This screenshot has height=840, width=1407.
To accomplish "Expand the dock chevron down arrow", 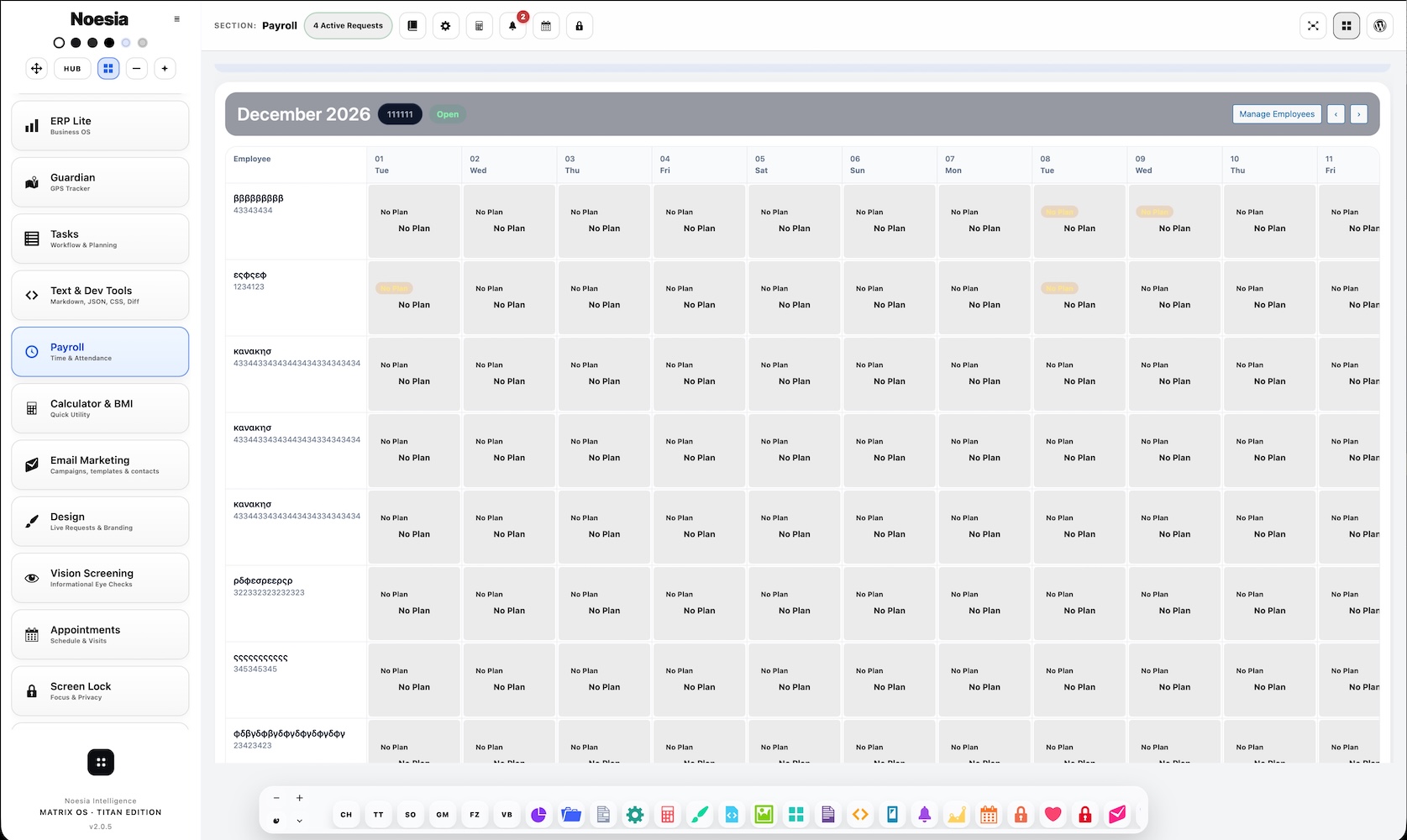I will [300, 822].
